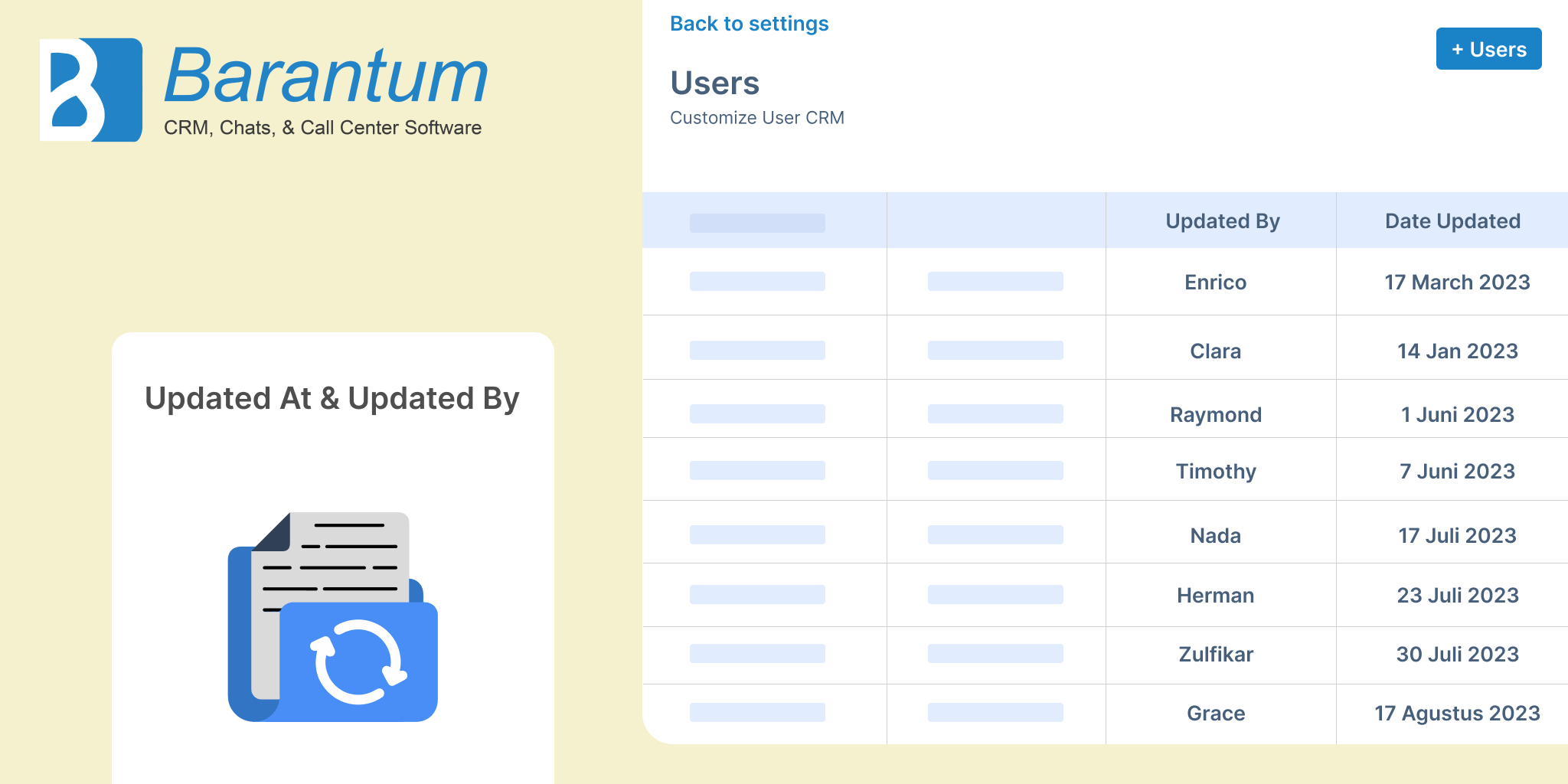Click the Users page heading

click(714, 83)
